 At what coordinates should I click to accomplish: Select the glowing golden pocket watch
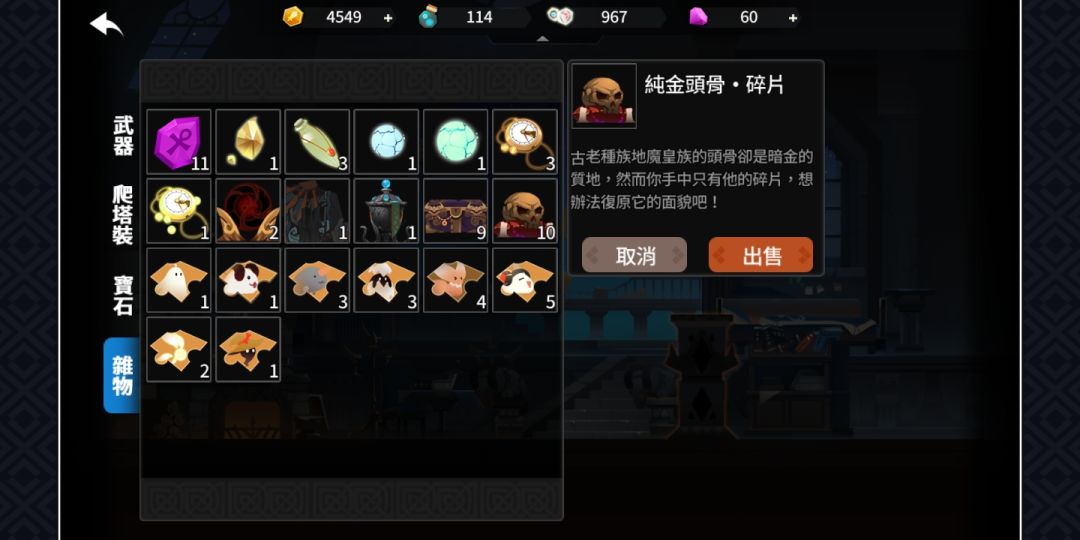click(x=179, y=211)
